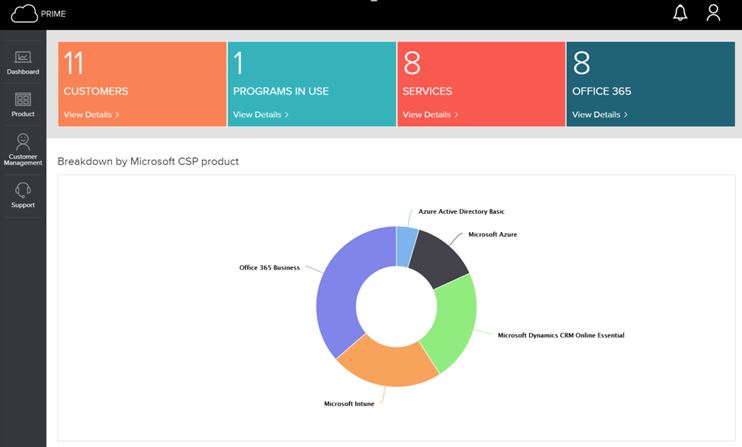Follow View Details on Office 365 tile
Screen dimensions: 742x447
tap(600, 115)
